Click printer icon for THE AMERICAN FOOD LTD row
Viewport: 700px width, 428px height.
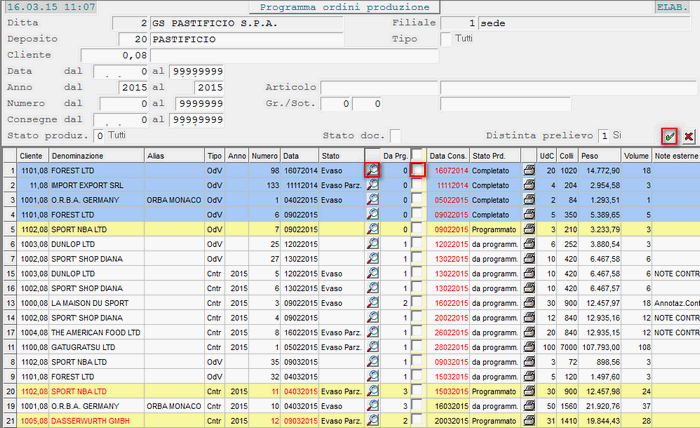pos(529,332)
